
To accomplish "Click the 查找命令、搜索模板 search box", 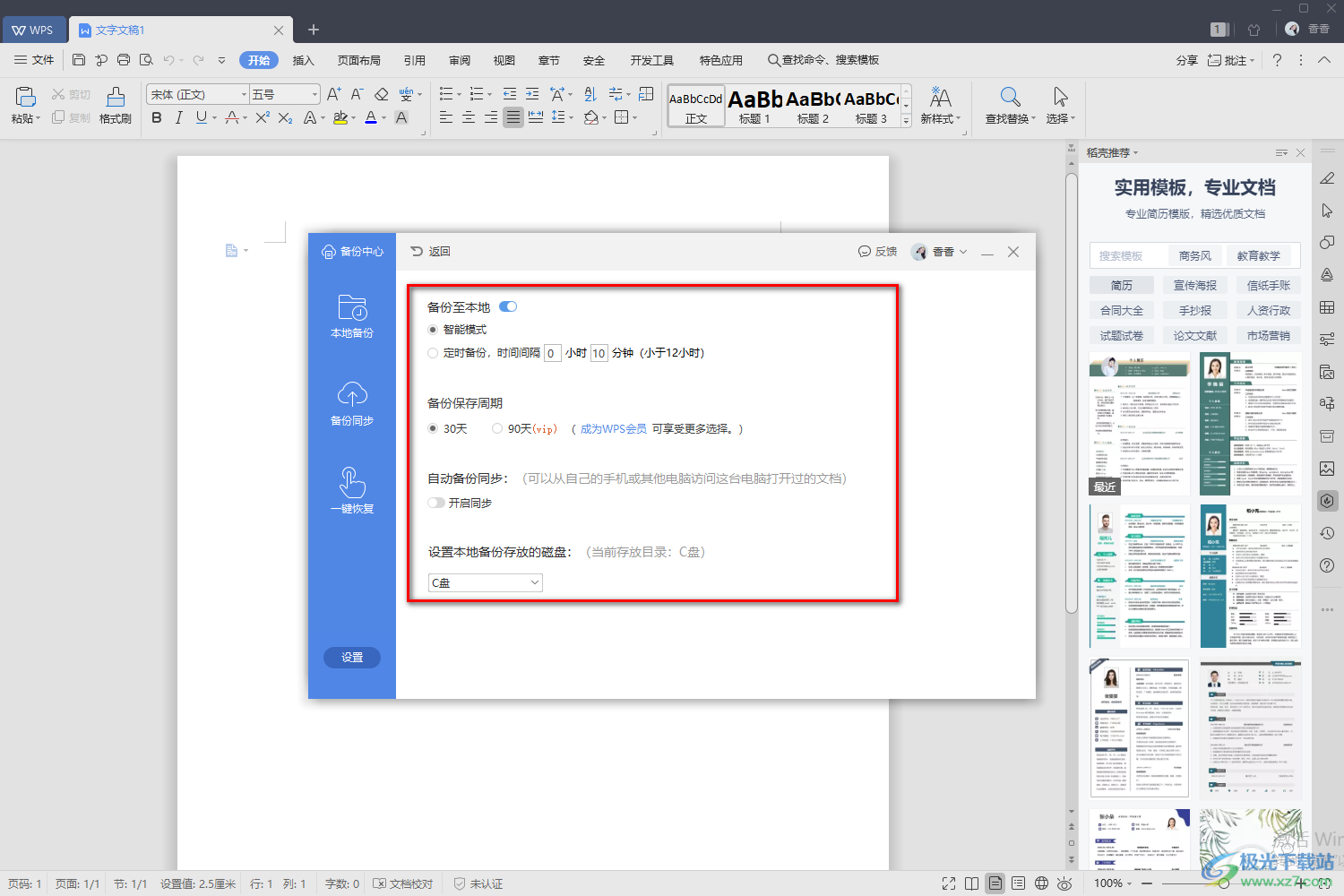I will [x=823, y=60].
